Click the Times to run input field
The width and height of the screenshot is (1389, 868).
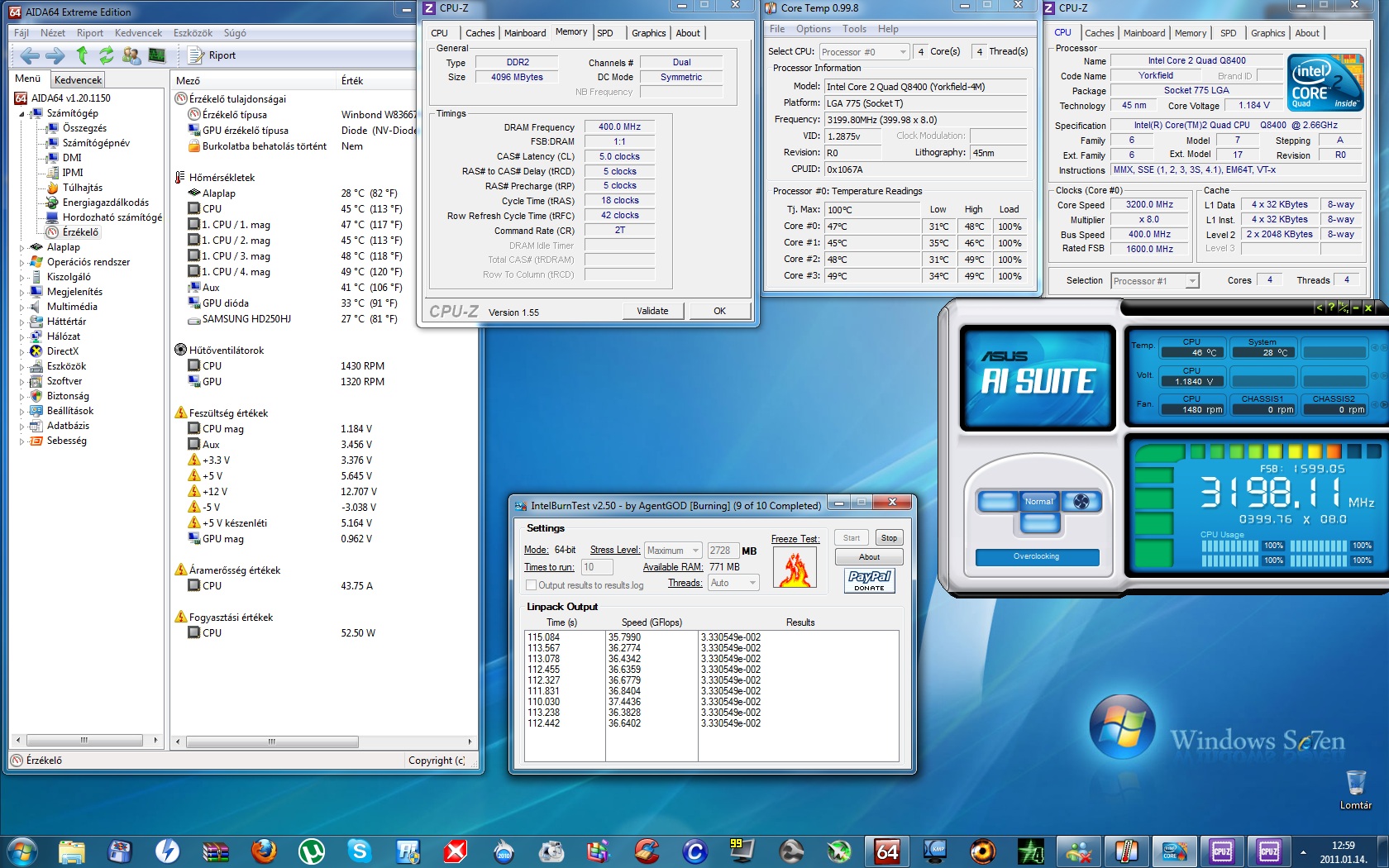tap(597, 567)
